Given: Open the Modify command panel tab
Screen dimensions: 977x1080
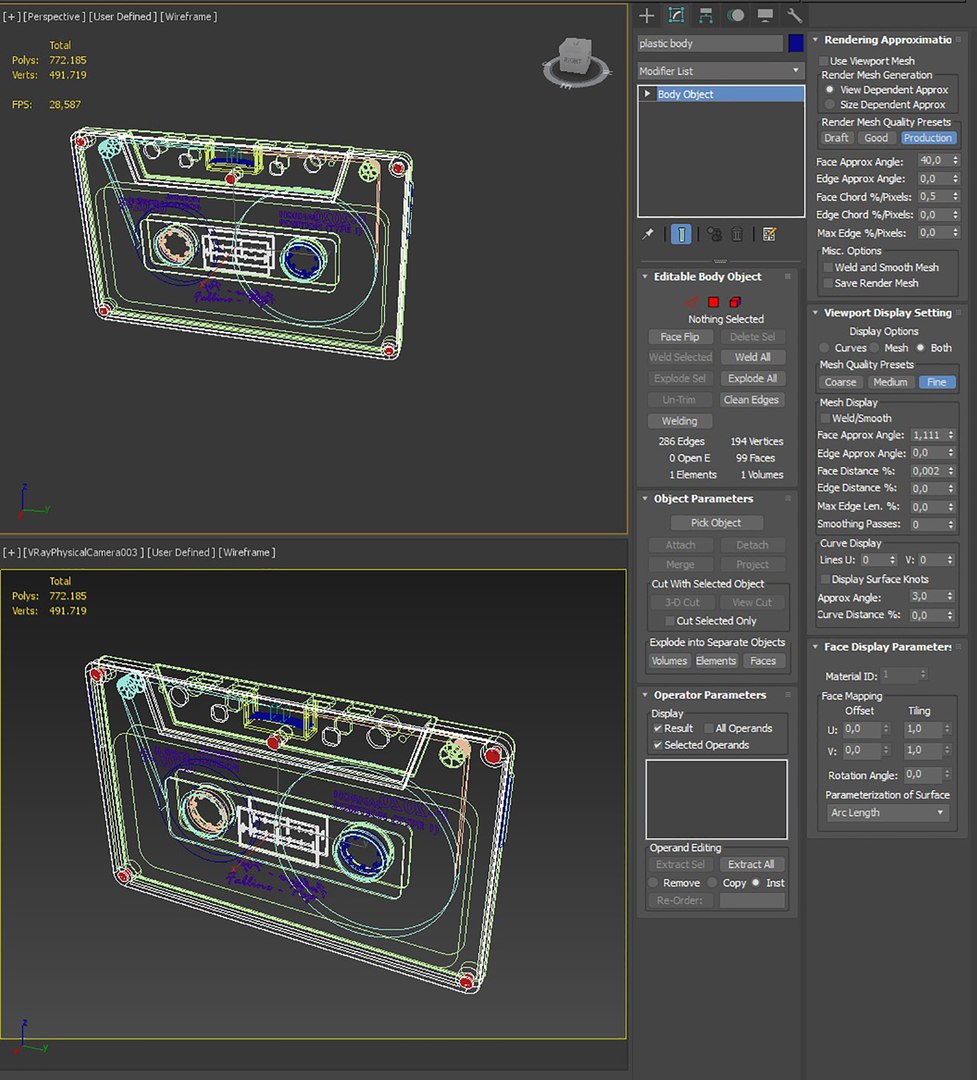Looking at the screenshot, I should [676, 15].
